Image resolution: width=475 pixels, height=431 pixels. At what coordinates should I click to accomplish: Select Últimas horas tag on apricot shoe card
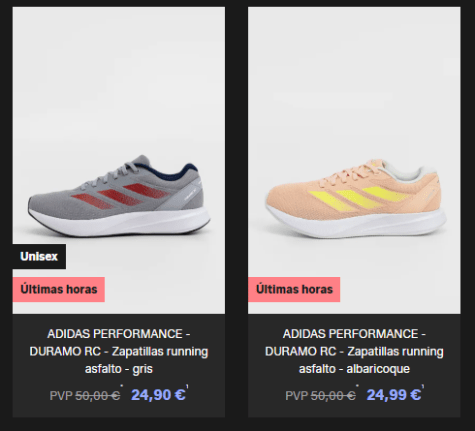(x=294, y=289)
